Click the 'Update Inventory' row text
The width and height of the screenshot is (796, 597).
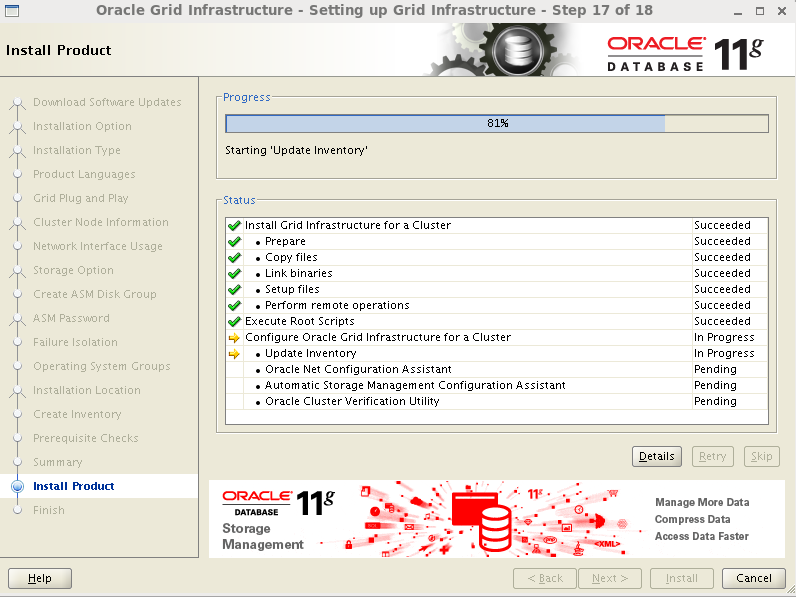pyautogui.click(x=311, y=353)
